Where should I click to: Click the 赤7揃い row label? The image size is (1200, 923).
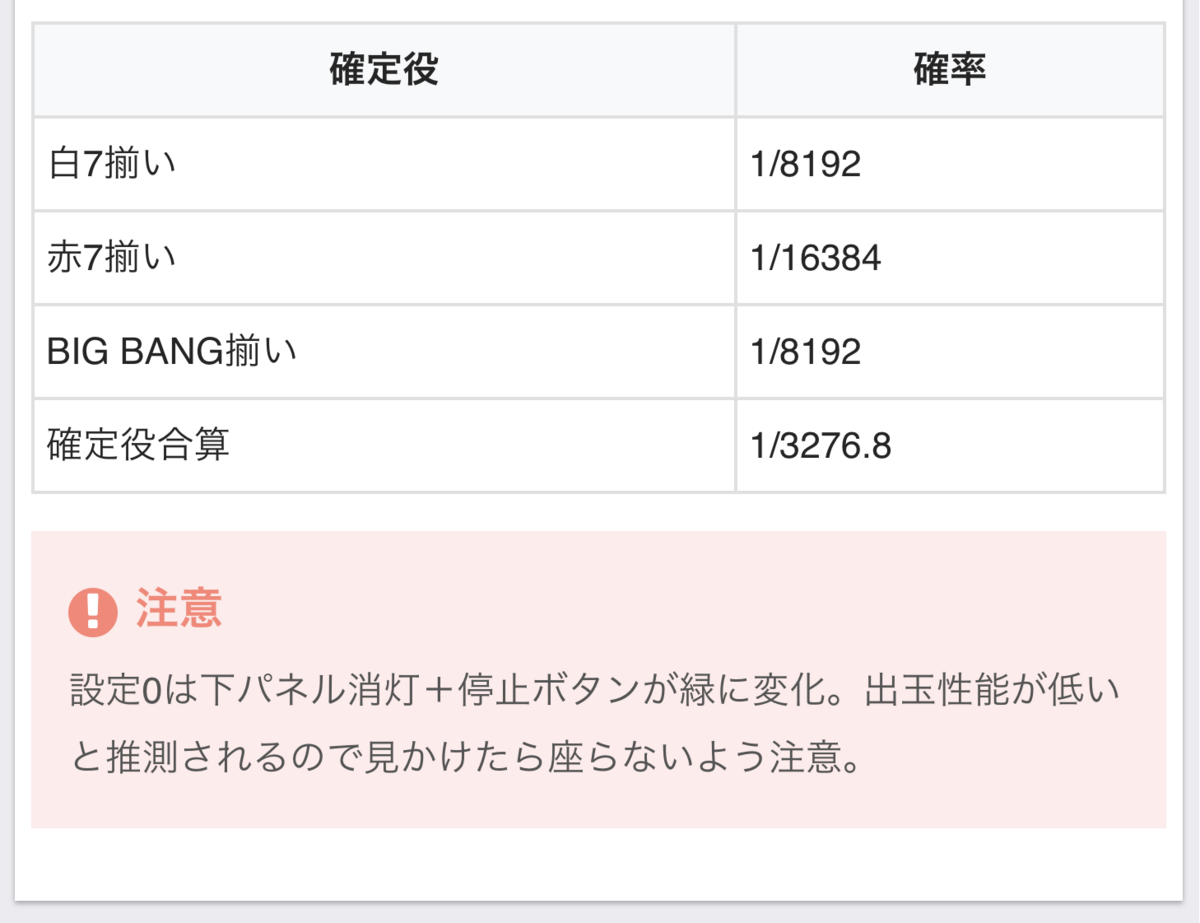tap(112, 258)
